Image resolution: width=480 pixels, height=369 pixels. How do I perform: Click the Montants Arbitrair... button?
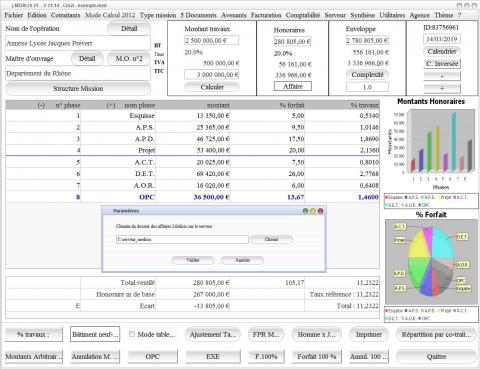pos(33,356)
